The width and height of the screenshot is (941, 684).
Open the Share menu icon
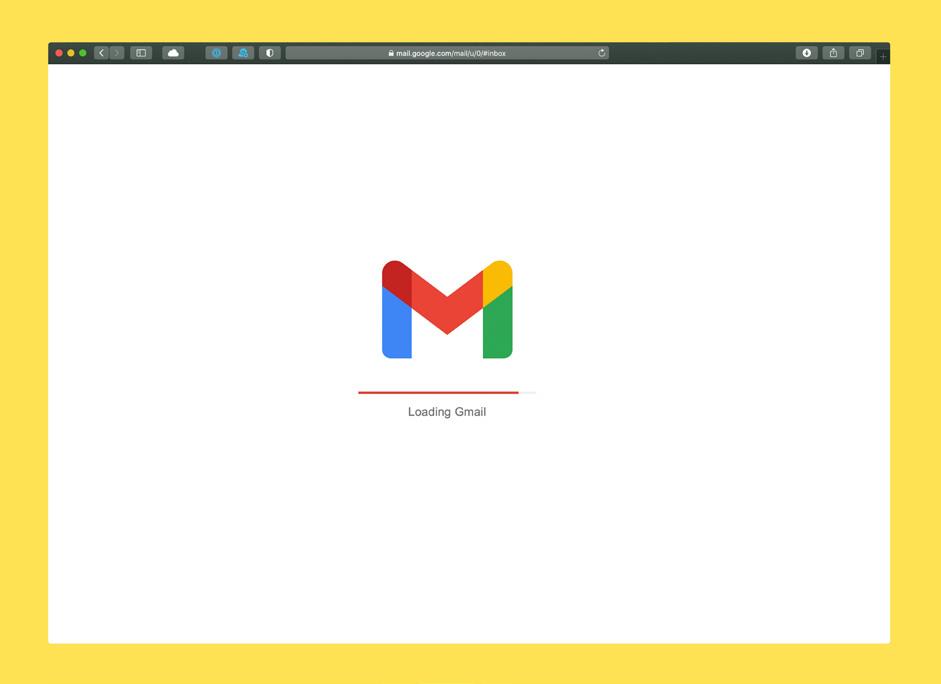(x=834, y=53)
